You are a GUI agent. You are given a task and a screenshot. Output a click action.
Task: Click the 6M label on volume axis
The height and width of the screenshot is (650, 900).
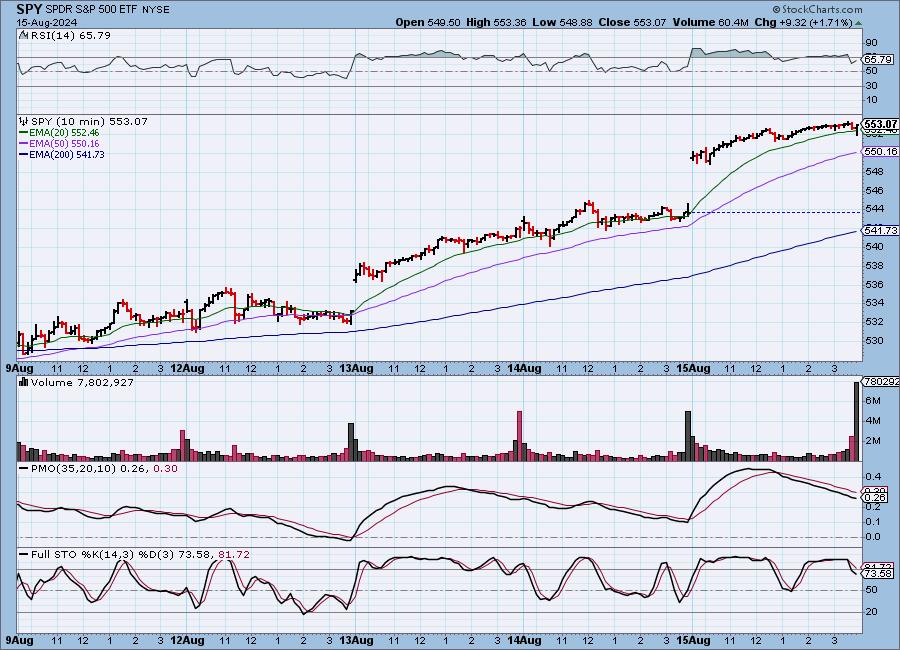tap(873, 401)
